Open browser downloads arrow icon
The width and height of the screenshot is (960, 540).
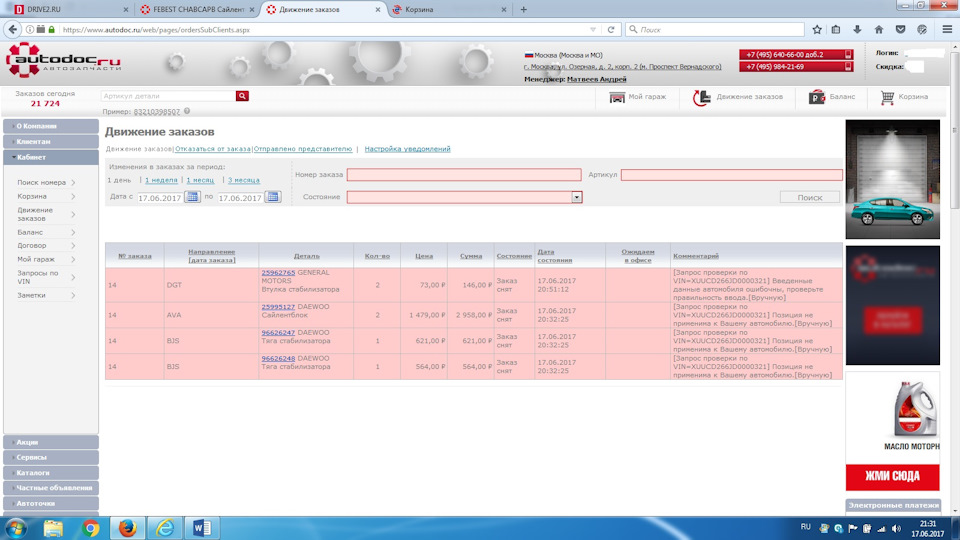857,29
